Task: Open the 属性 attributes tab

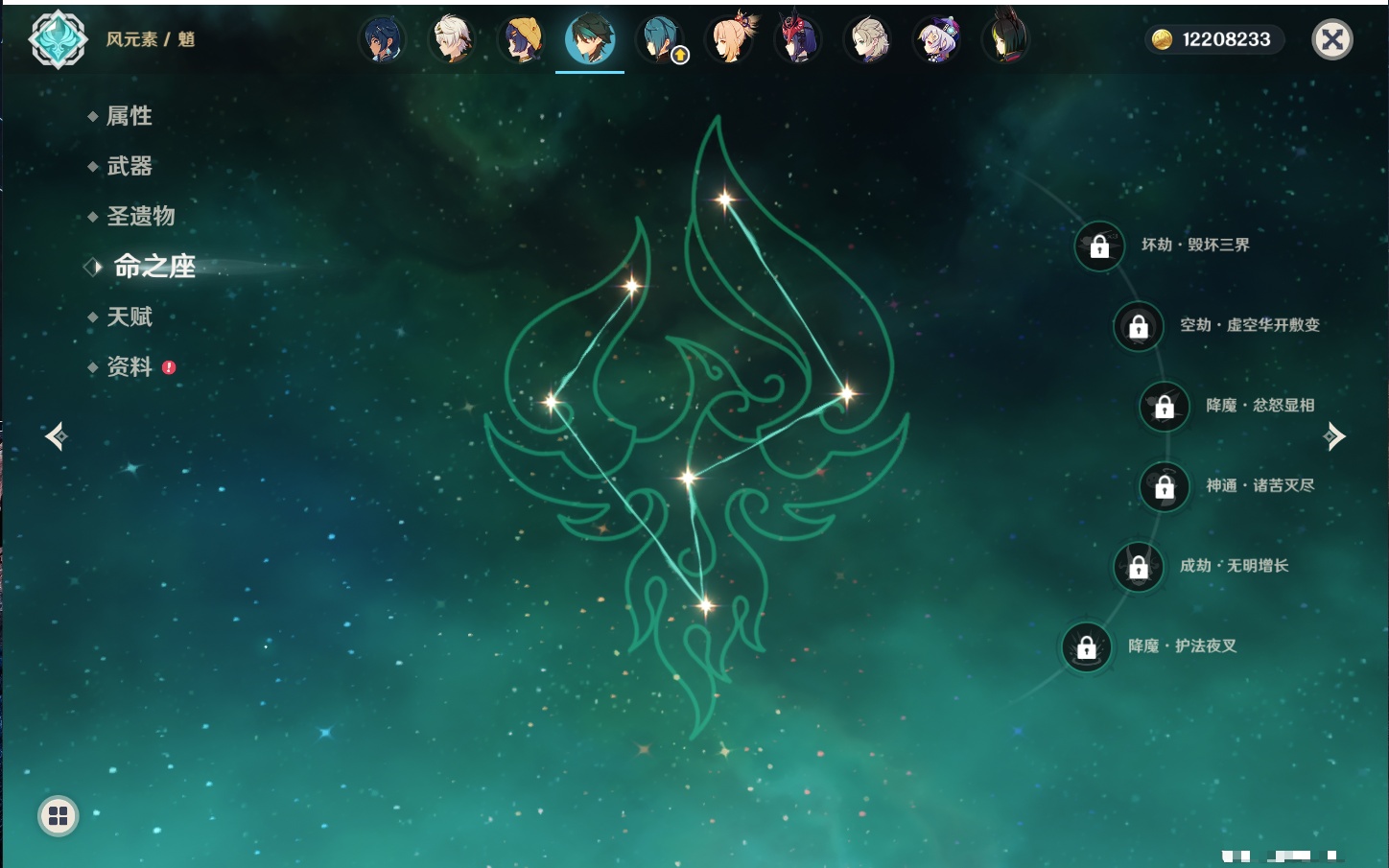Action: click(129, 116)
